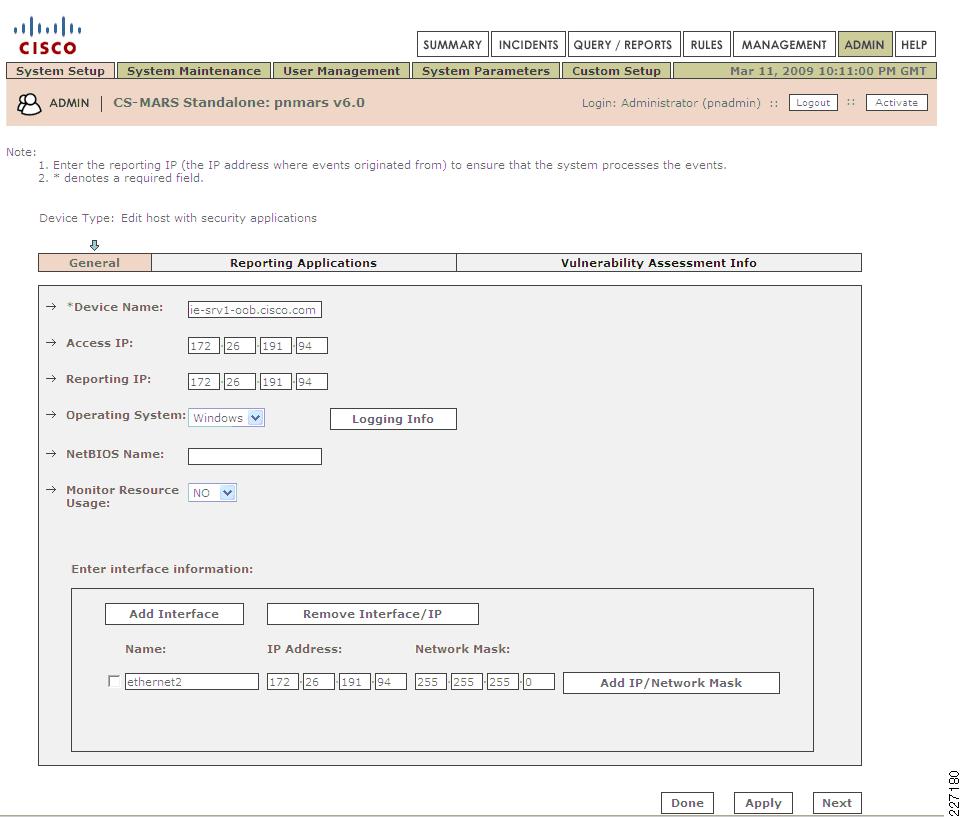Image resolution: width=960 pixels, height=817 pixels.
Task: Click Network Mask last octet field
Action: click(x=539, y=682)
